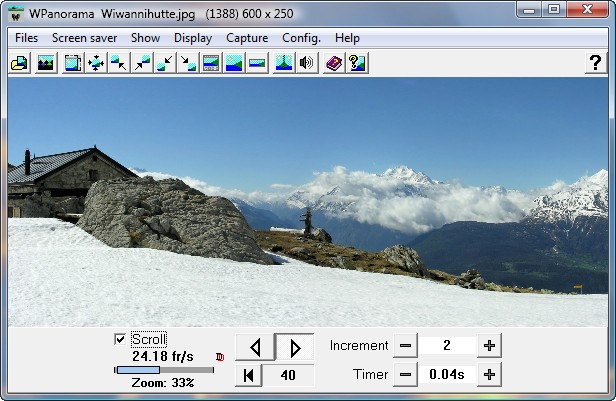Click the open file toolbar icon

tap(18, 63)
